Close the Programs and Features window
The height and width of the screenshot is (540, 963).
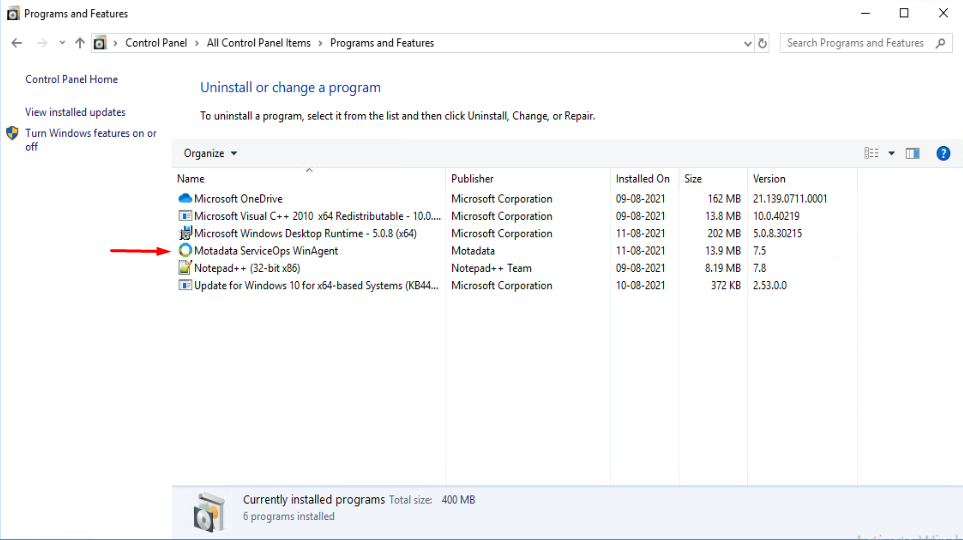click(943, 14)
